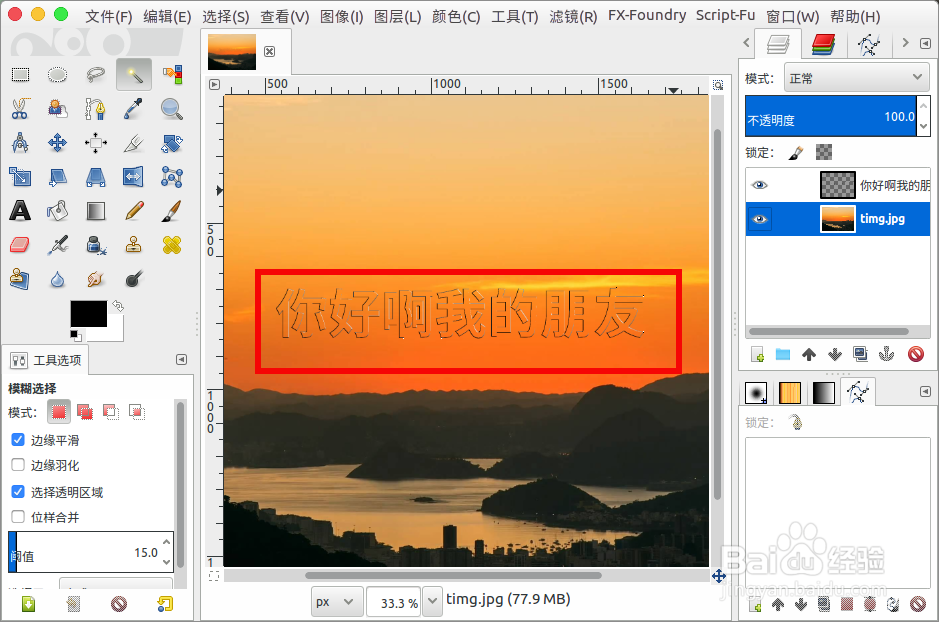Image resolution: width=939 pixels, height=622 pixels.
Task: Select the Clone stamp tool
Action: click(x=134, y=245)
